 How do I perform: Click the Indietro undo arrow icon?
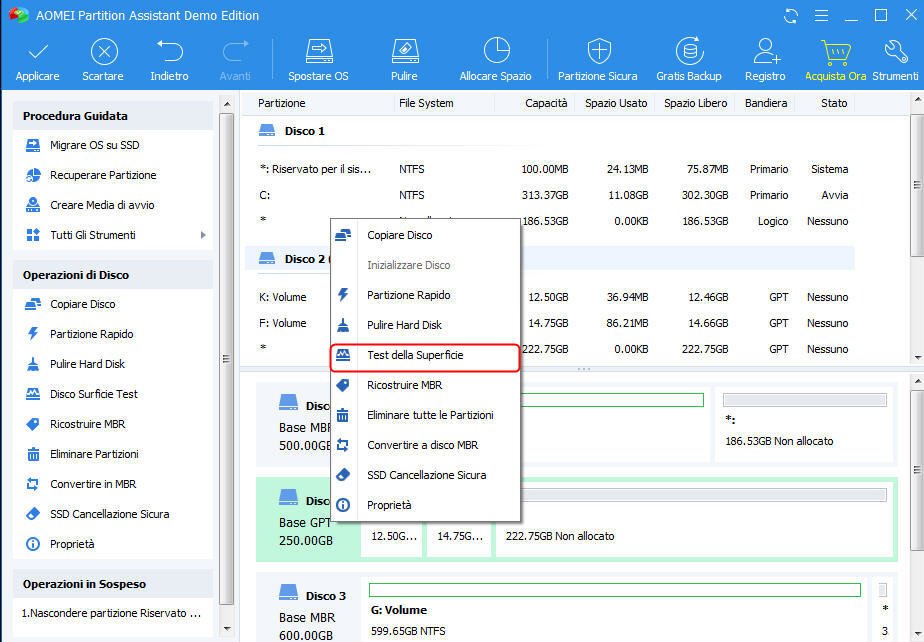coord(169,51)
